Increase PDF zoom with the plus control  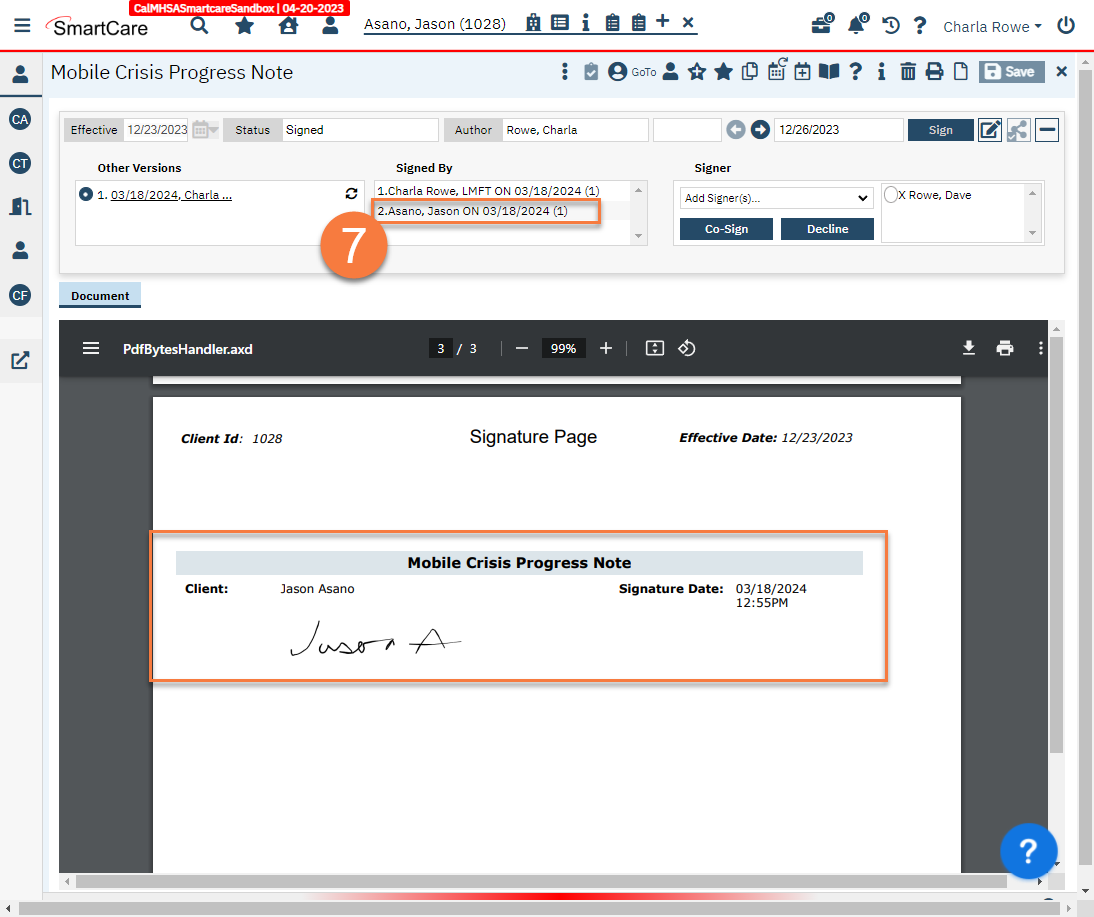point(605,348)
